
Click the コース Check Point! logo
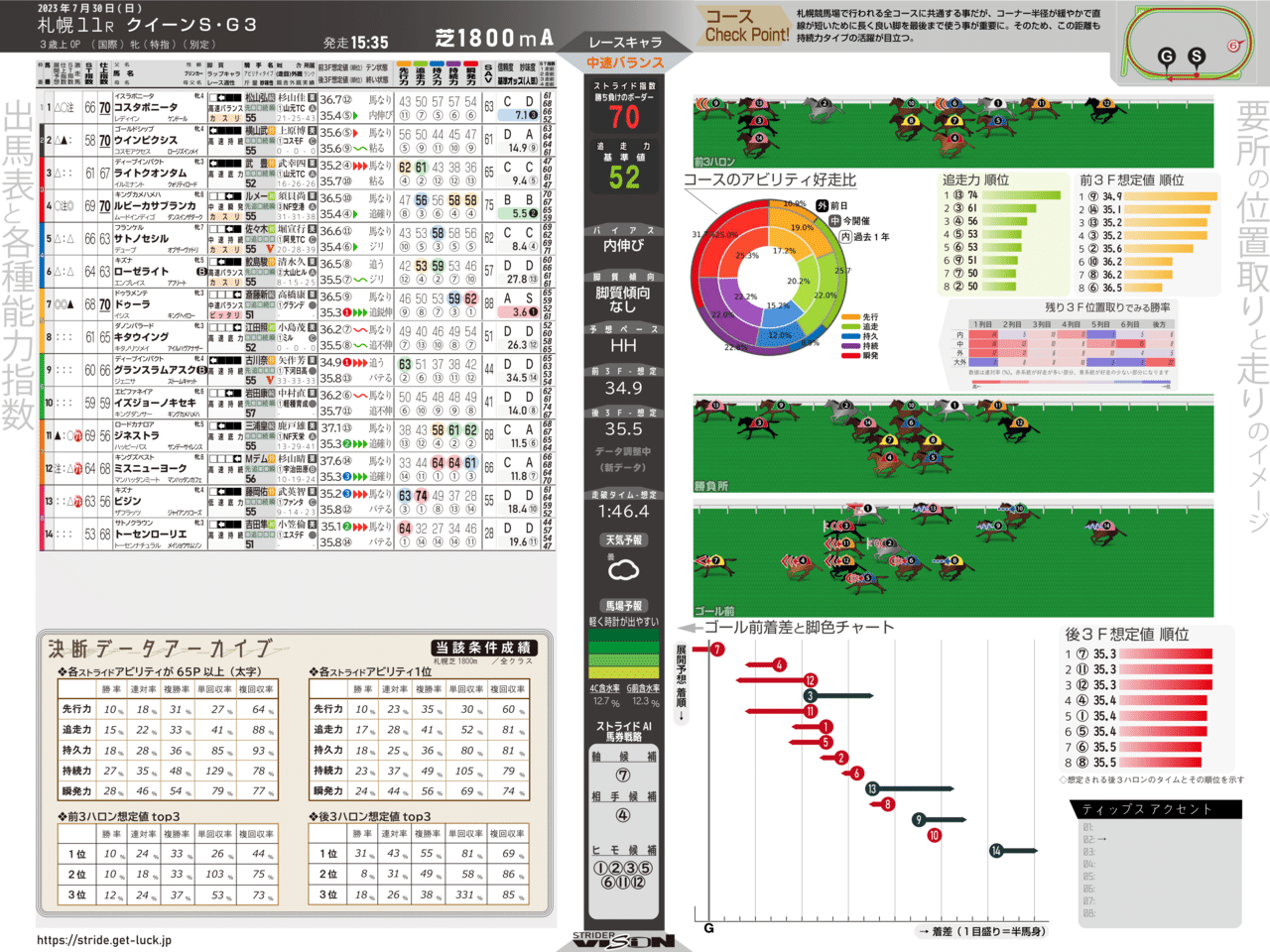click(x=747, y=26)
